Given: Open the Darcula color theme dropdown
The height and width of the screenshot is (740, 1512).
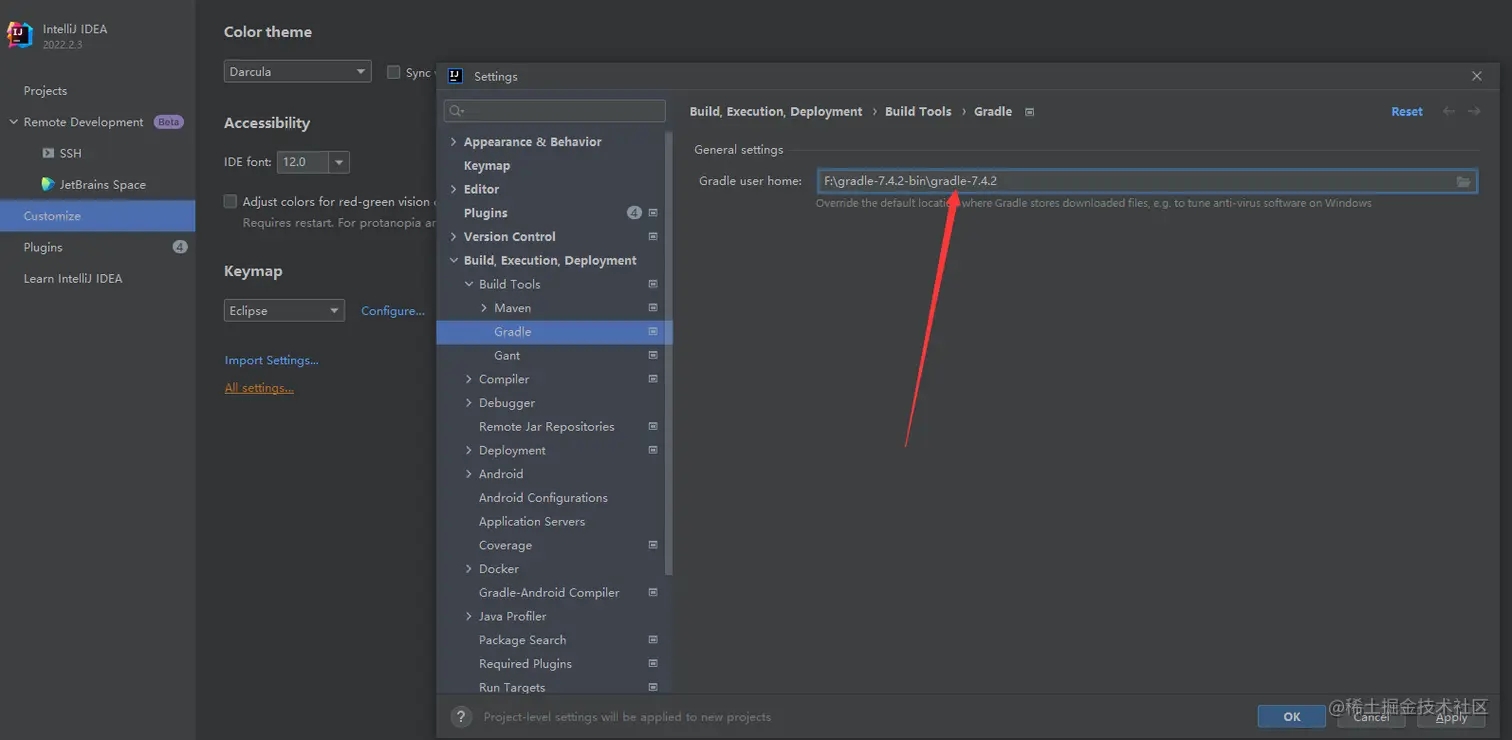Looking at the screenshot, I should point(298,71).
